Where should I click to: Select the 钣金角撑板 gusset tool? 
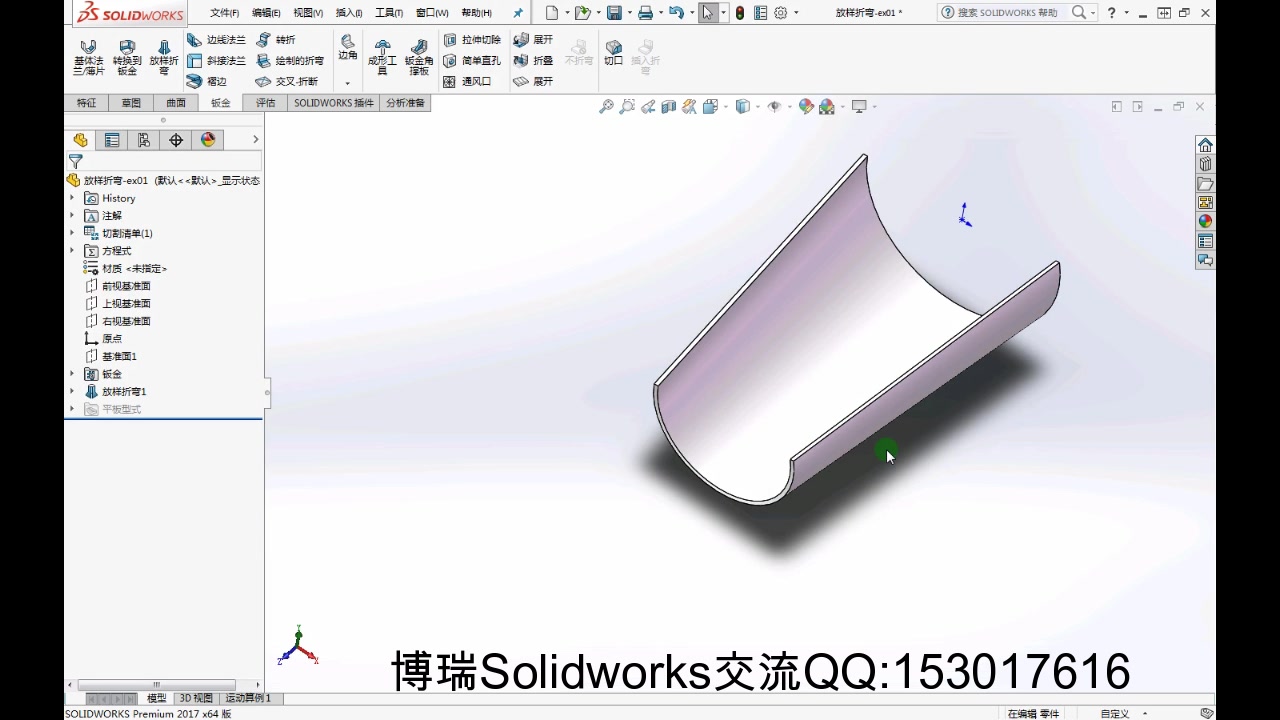419,58
